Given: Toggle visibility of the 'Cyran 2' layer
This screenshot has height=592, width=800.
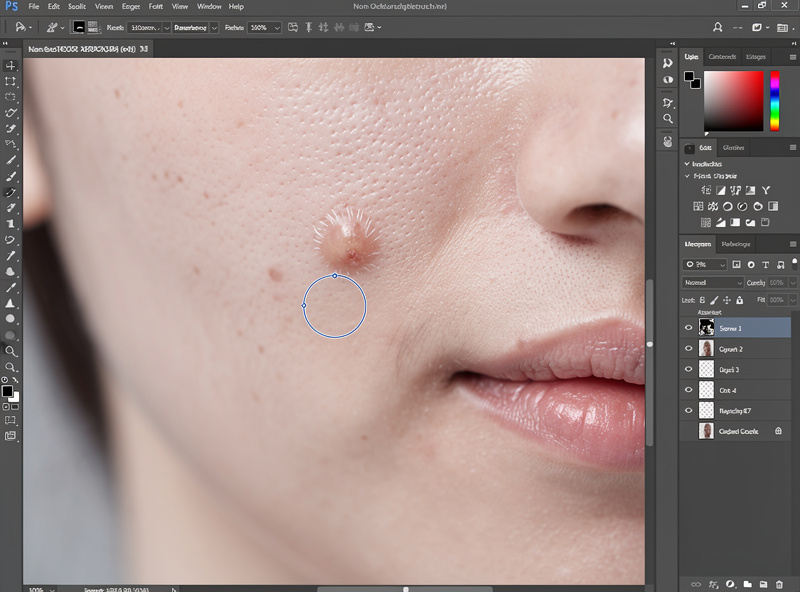Looking at the screenshot, I should click(688, 349).
